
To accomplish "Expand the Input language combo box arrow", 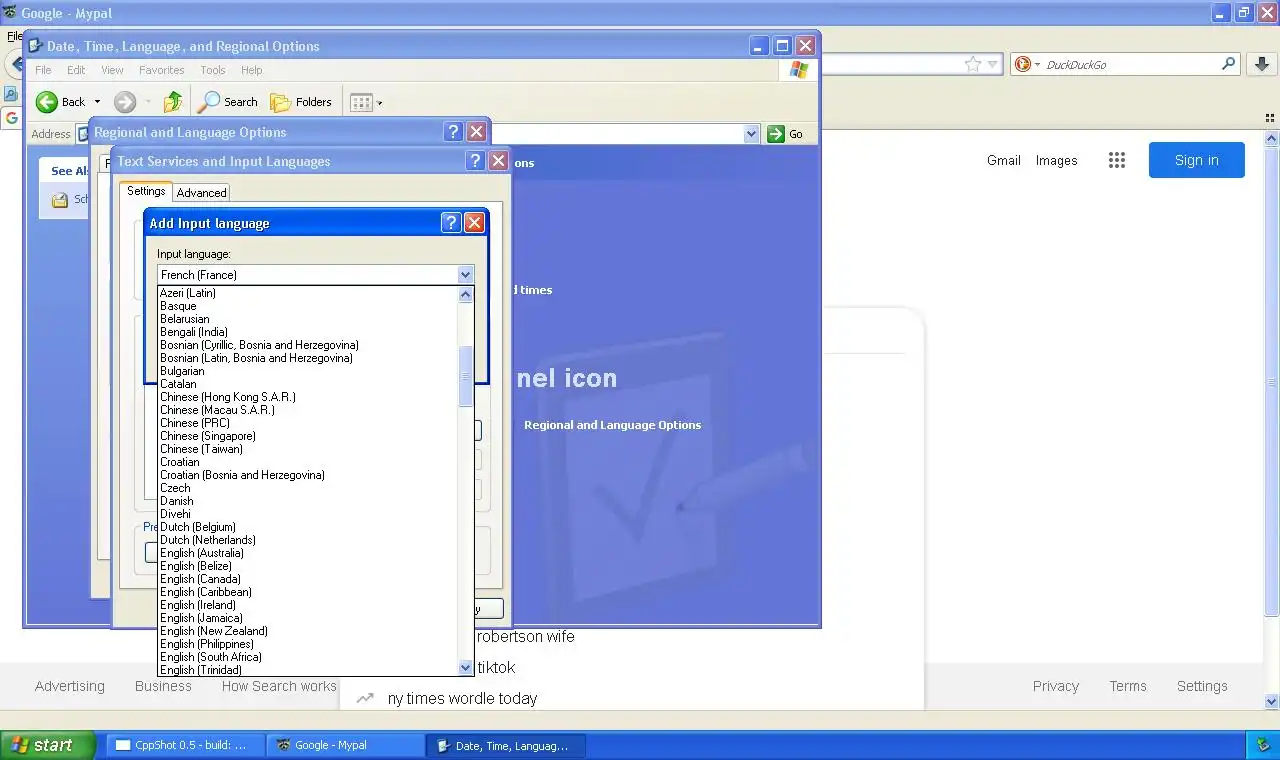I will coord(465,274).
